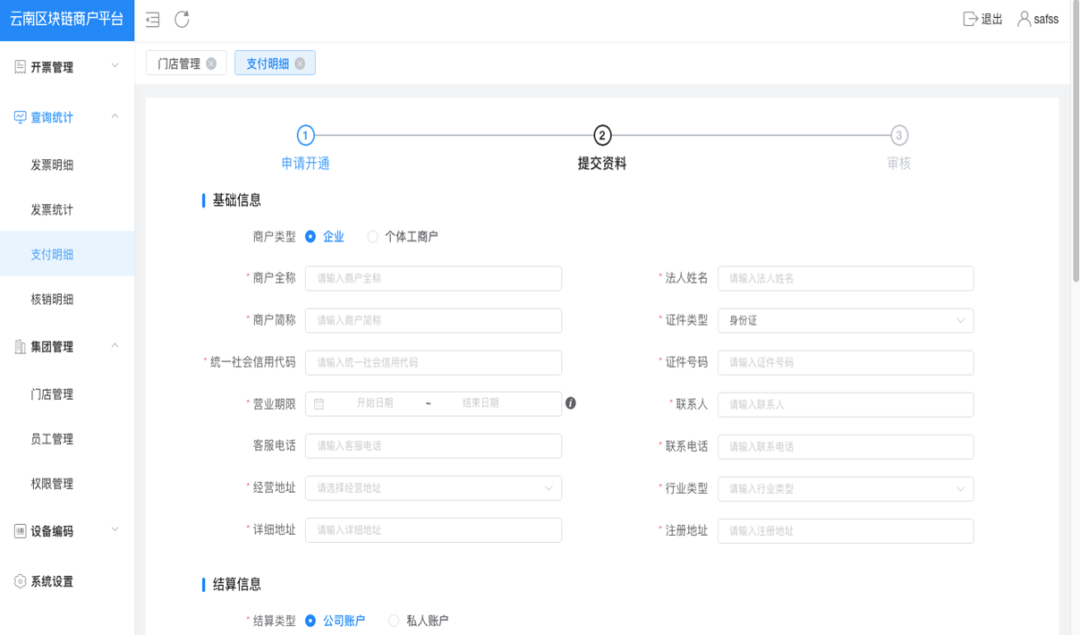Collapse 查询统计 menu chevron
Image resolution: width=1080 pixels, height=635 pixels.
click(x=115, y=116)
